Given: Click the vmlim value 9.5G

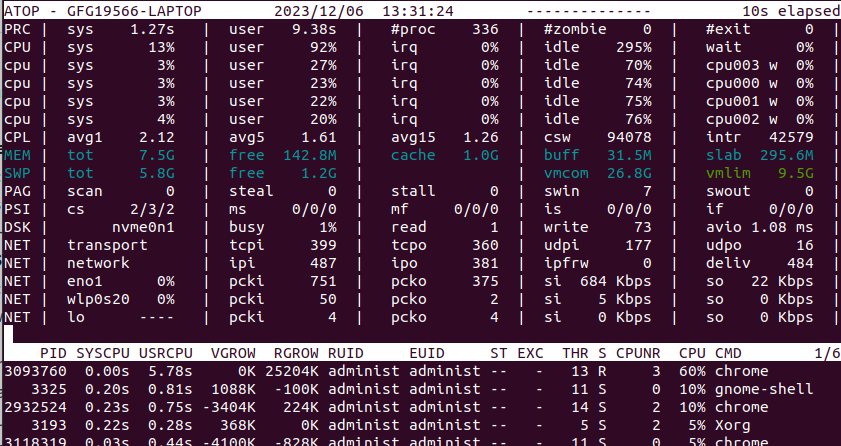Looking at the screenshot, I should (796, 173).
